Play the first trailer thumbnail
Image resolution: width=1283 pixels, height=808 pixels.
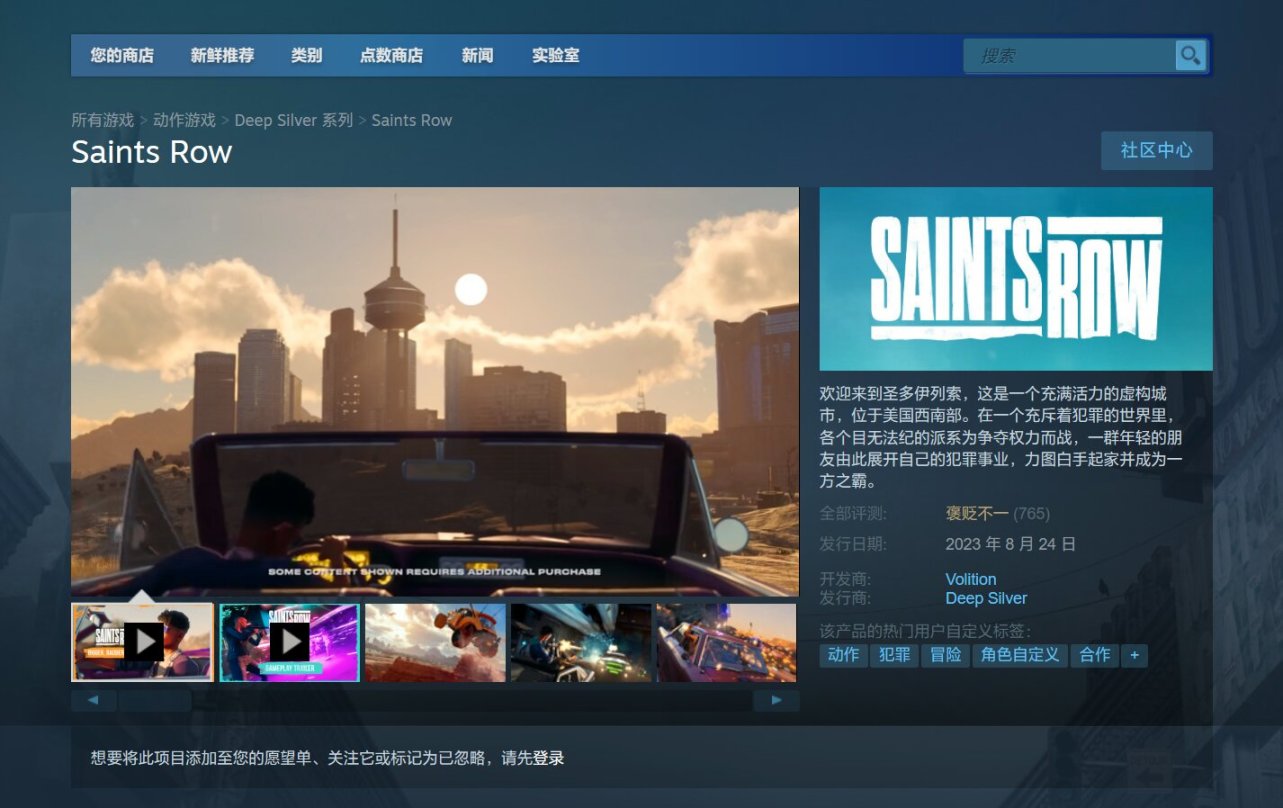point(142,642)
